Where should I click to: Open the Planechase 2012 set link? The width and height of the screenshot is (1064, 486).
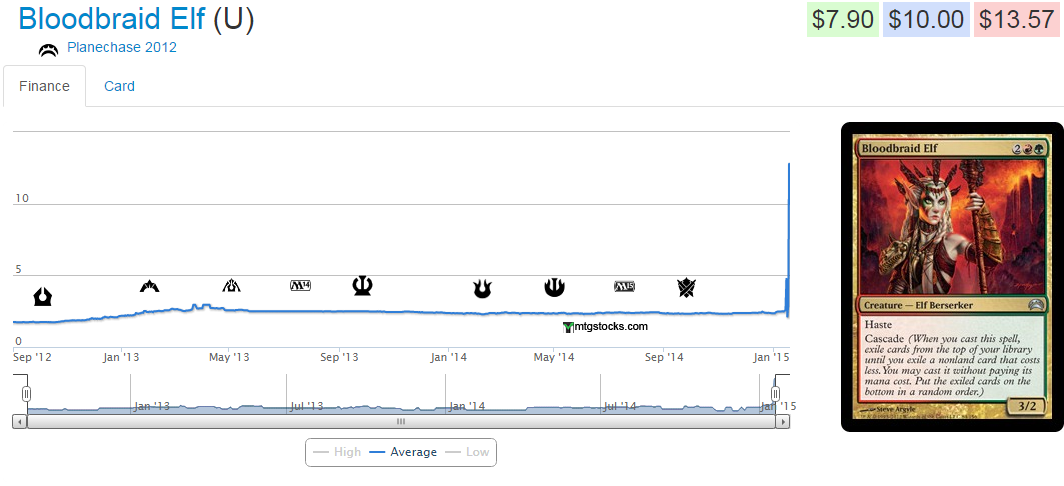pyautogui.click(x=121, y=47)
